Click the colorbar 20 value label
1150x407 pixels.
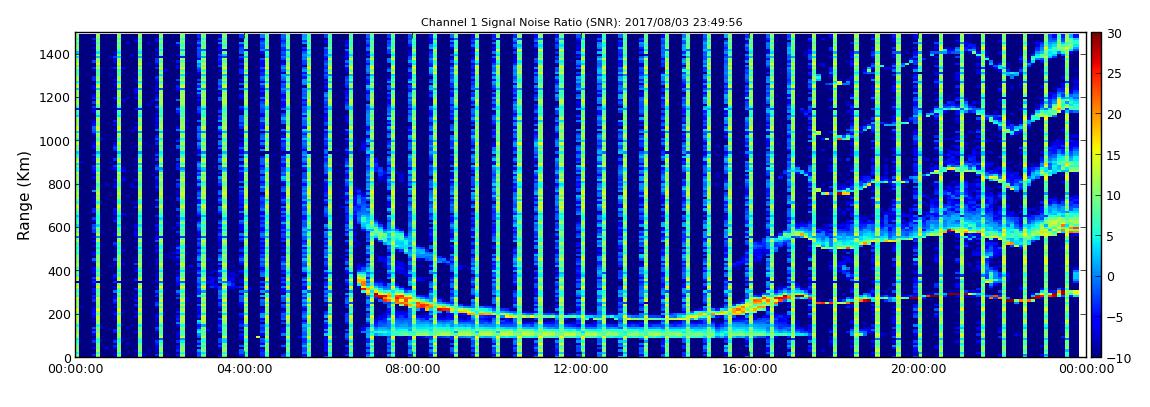(x=1114, y=114)
